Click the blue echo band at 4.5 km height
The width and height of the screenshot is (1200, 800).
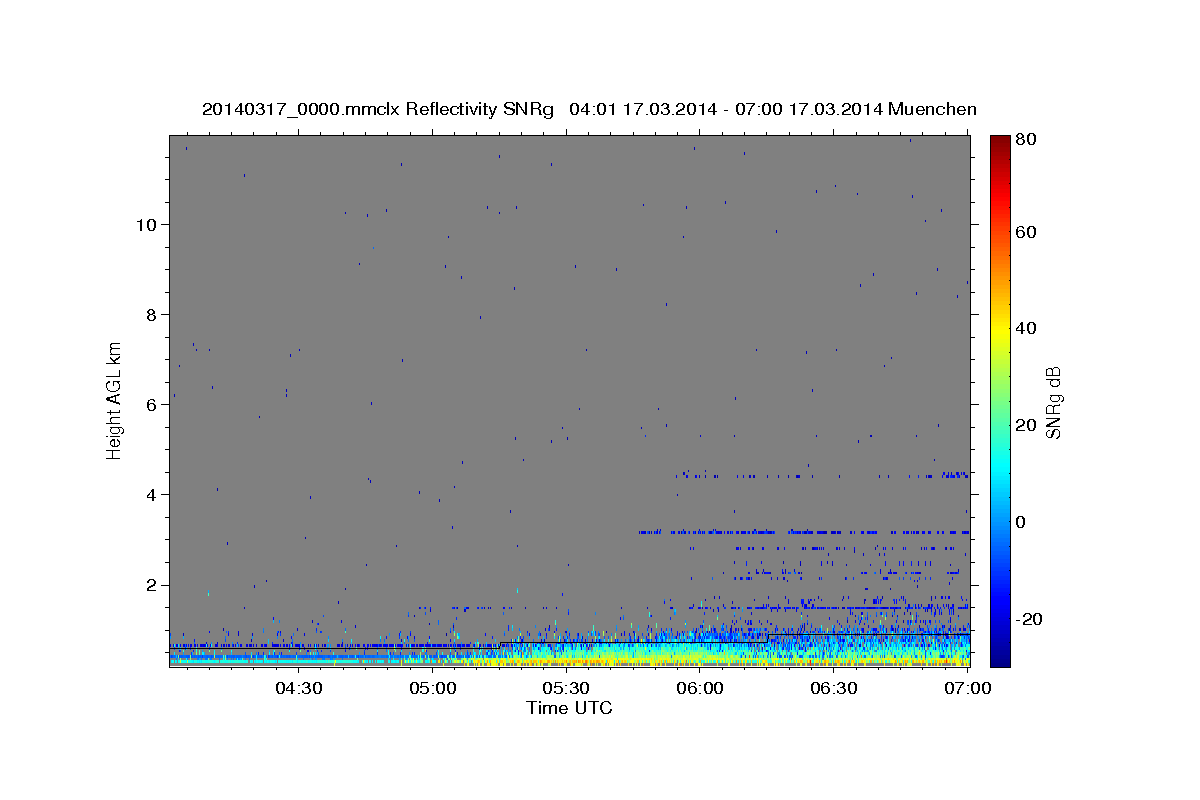pyautogui.click(x=822, y=475)
